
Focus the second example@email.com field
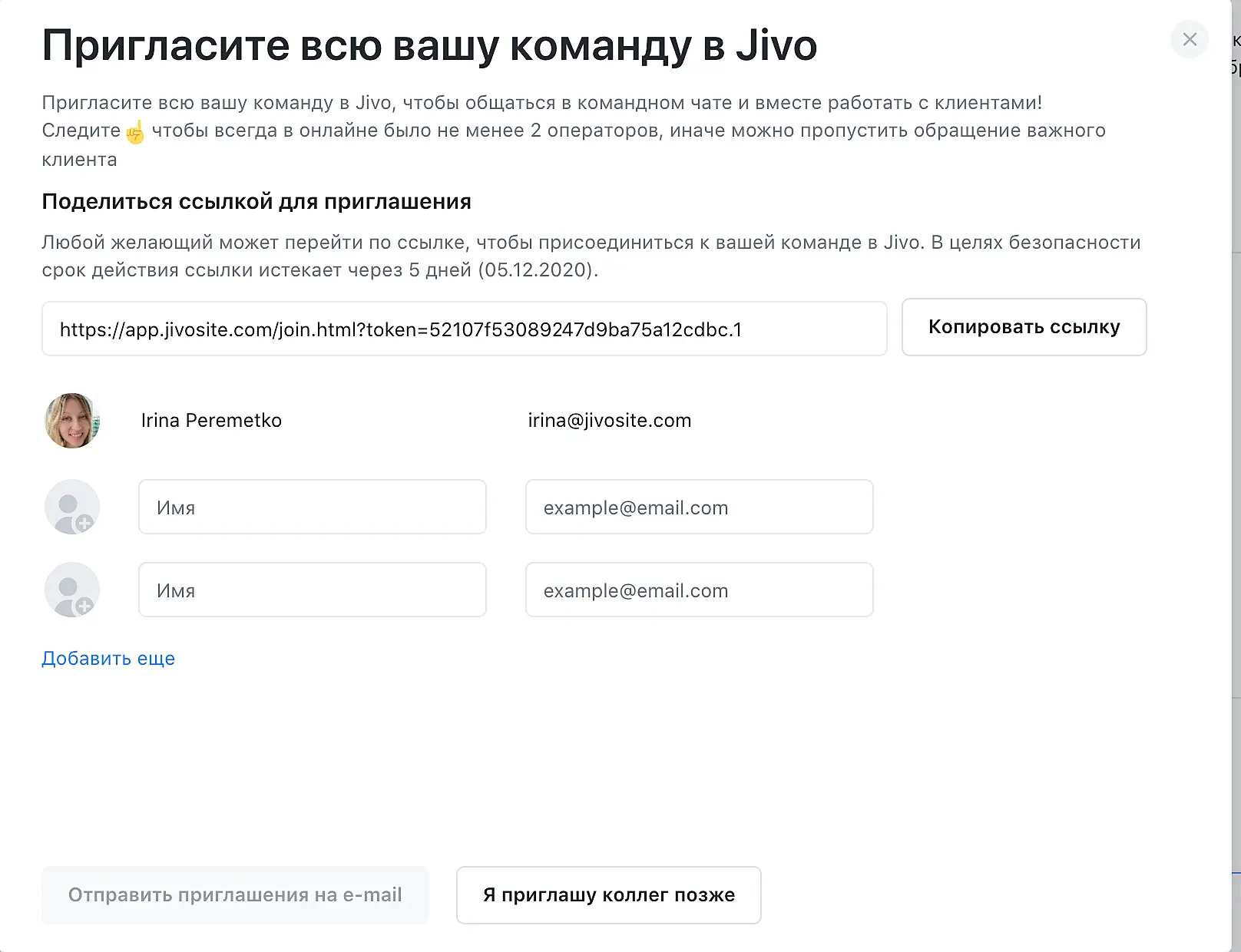click(x=699, y=590)
